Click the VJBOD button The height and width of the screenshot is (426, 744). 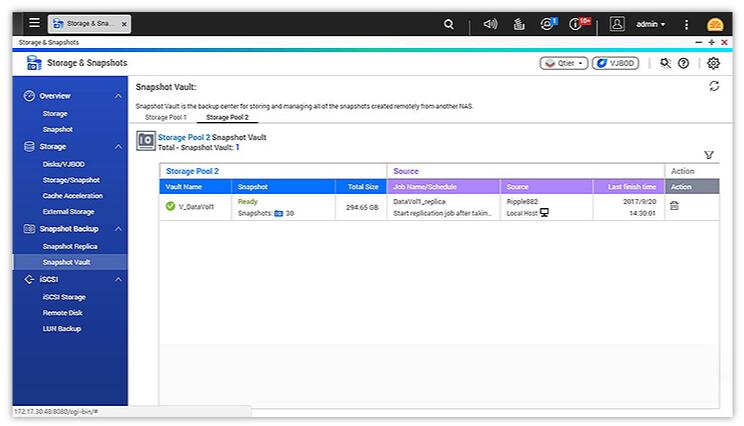615,63
